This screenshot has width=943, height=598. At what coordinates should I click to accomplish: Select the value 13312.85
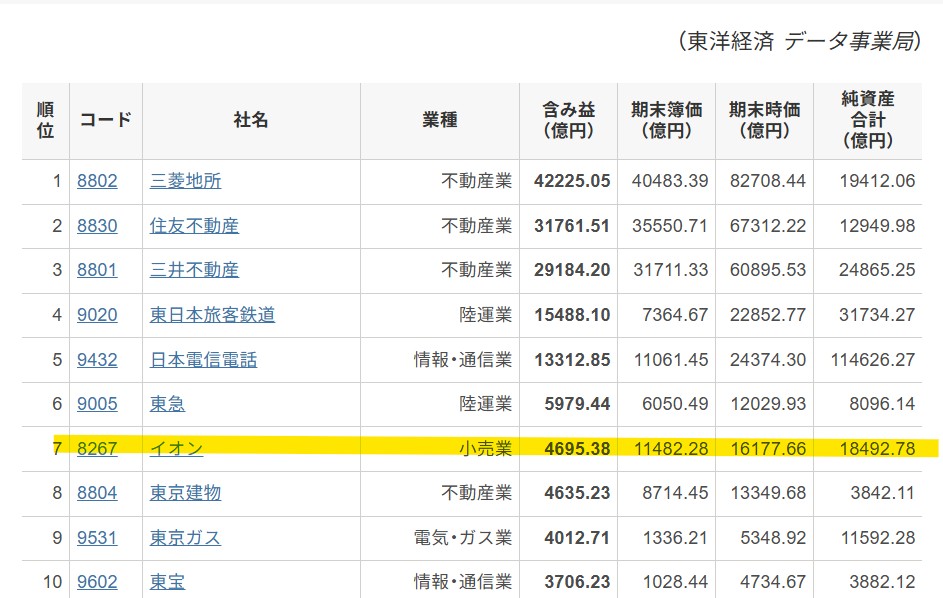coord(572,360)
